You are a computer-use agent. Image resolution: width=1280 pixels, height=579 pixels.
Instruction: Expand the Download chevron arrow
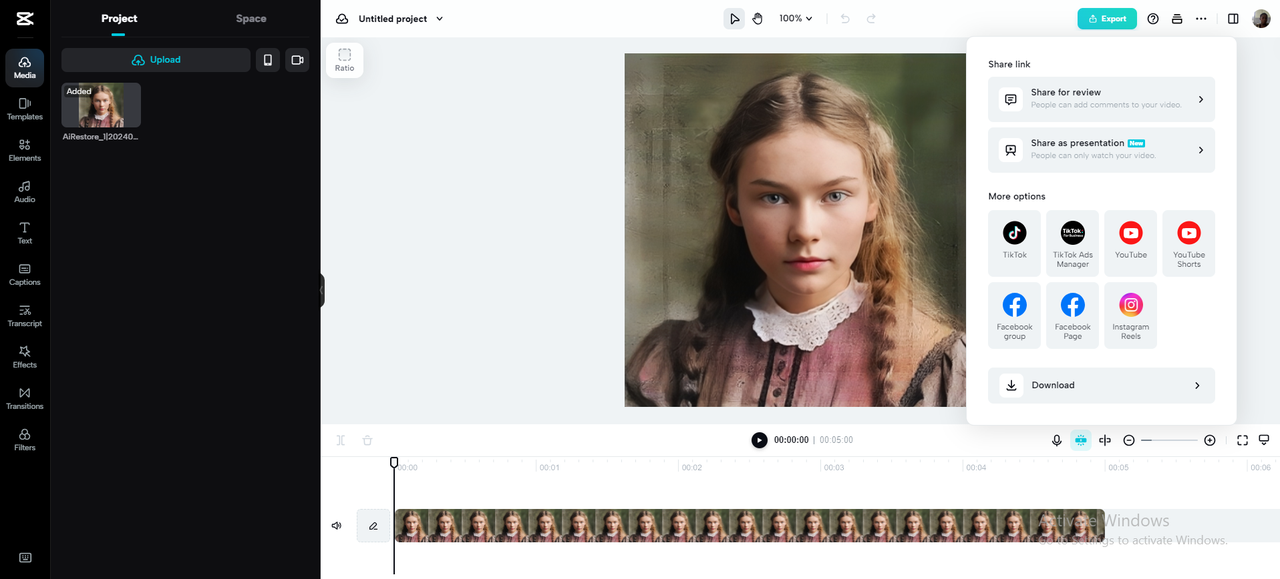pyautogui.click(x=1197, y=385)
